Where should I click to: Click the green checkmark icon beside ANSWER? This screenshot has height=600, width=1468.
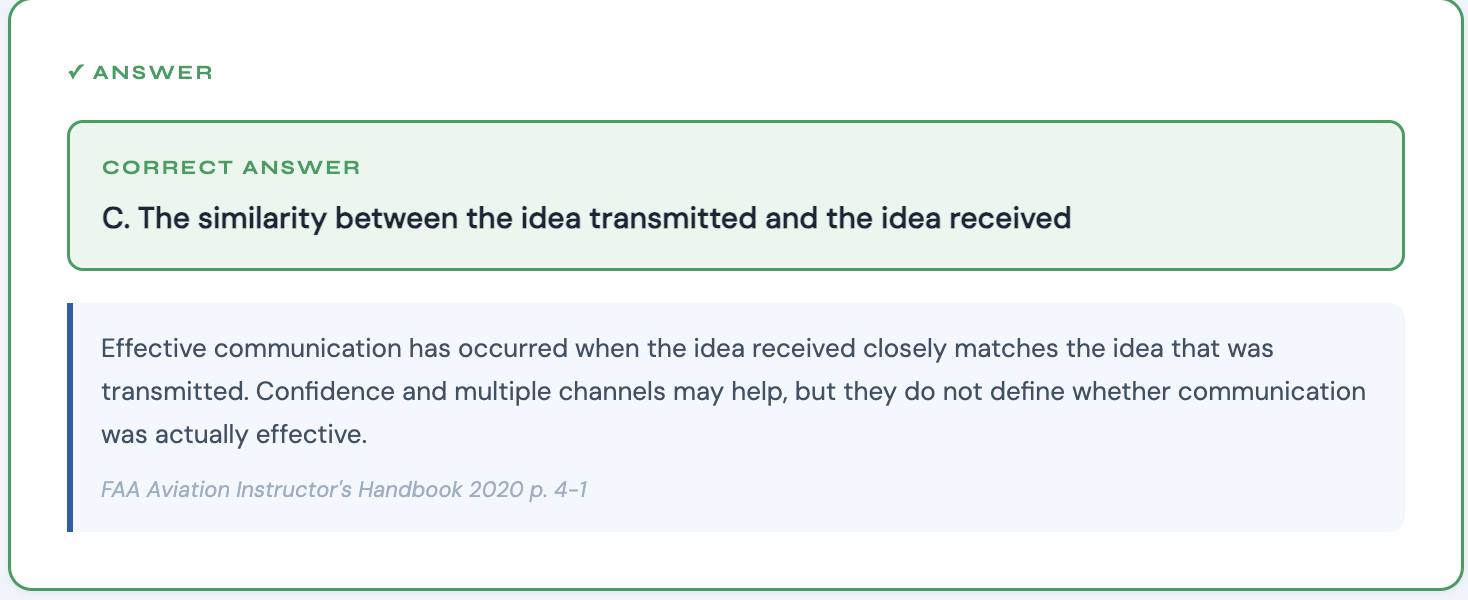(x=75, y=72)
